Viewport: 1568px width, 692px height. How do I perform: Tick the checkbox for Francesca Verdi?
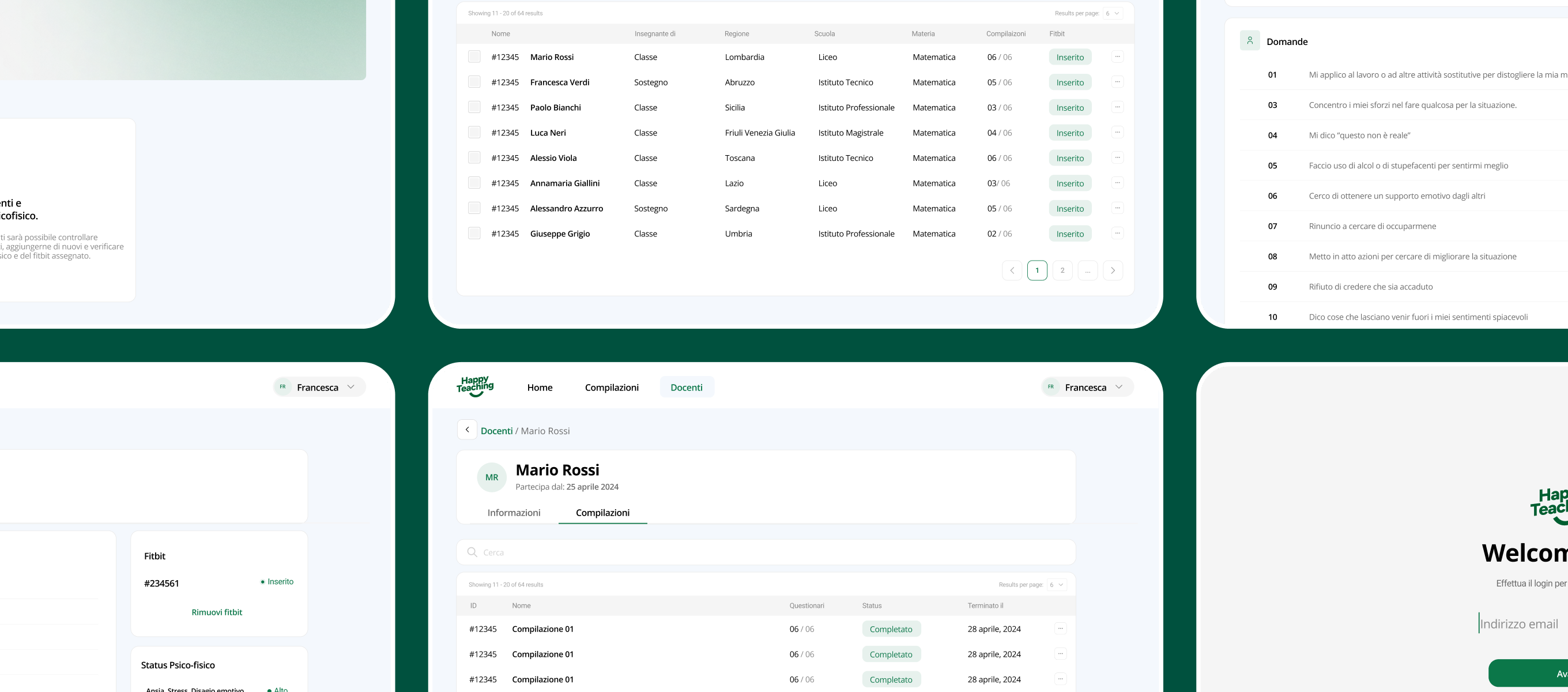click(474, 82)
